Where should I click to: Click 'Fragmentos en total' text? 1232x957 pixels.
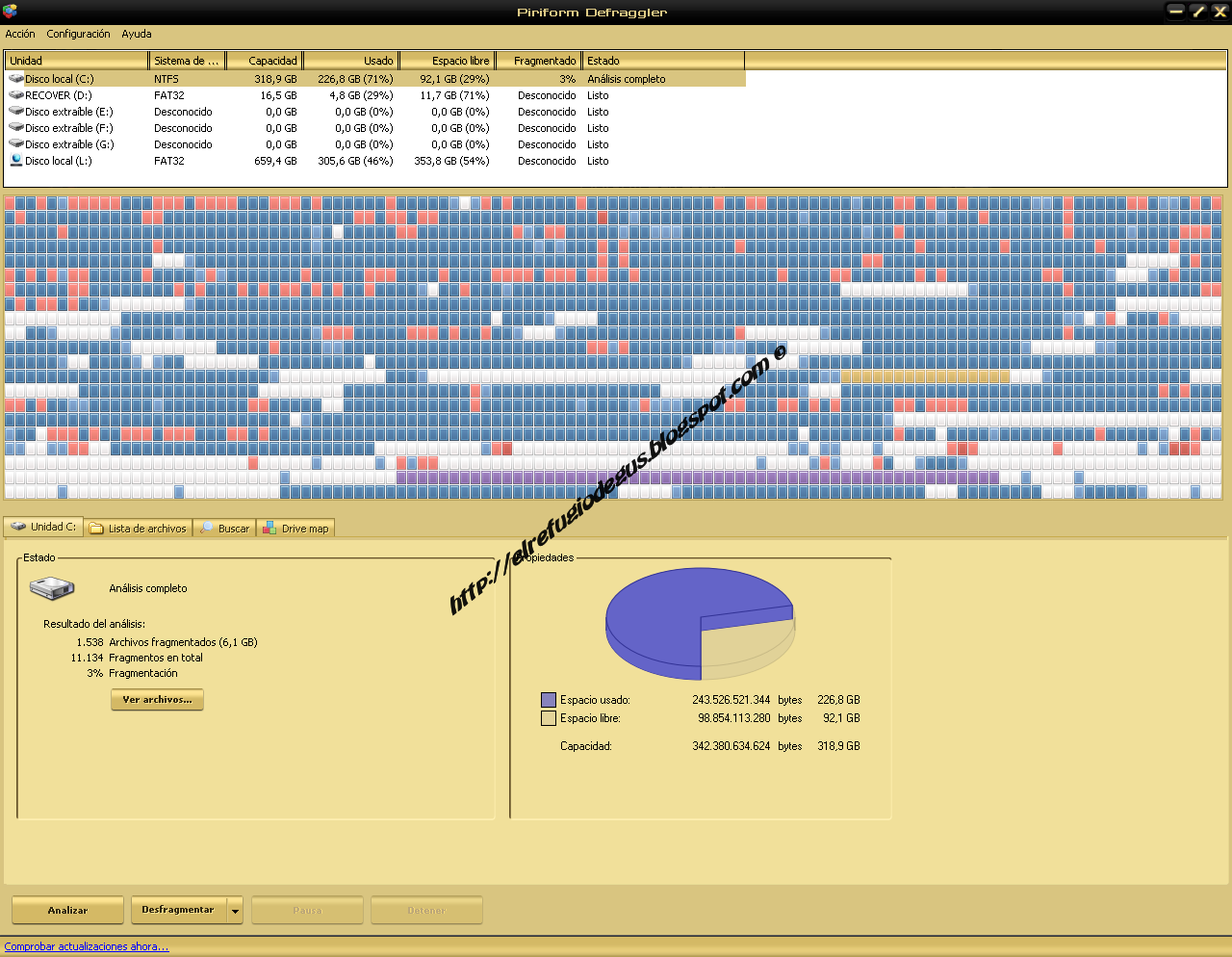[156, 658]
